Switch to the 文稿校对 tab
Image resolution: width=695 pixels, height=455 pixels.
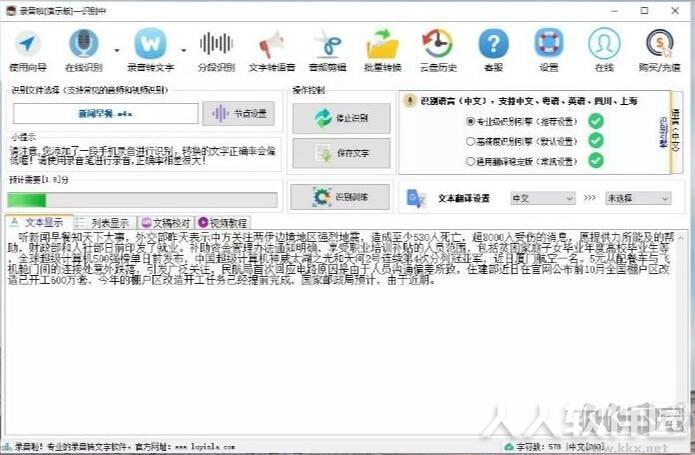point(166,222)
